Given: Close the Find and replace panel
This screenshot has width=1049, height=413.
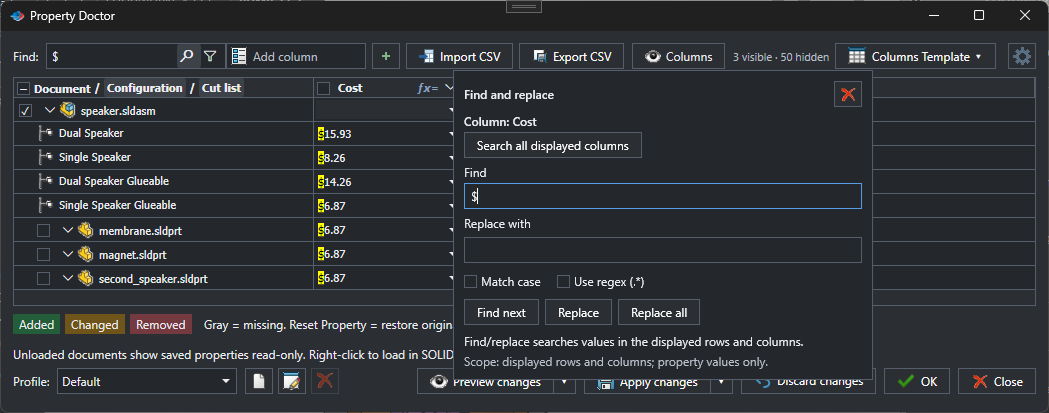Looking at the screenshot, I should pyautogui.click(x=848, y=94).
